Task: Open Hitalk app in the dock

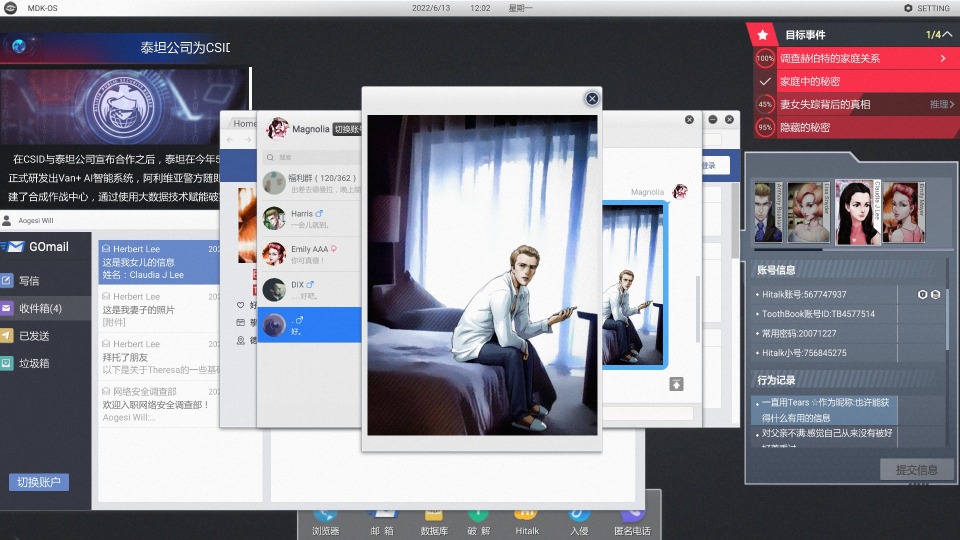Action: [x=527, y=523]
